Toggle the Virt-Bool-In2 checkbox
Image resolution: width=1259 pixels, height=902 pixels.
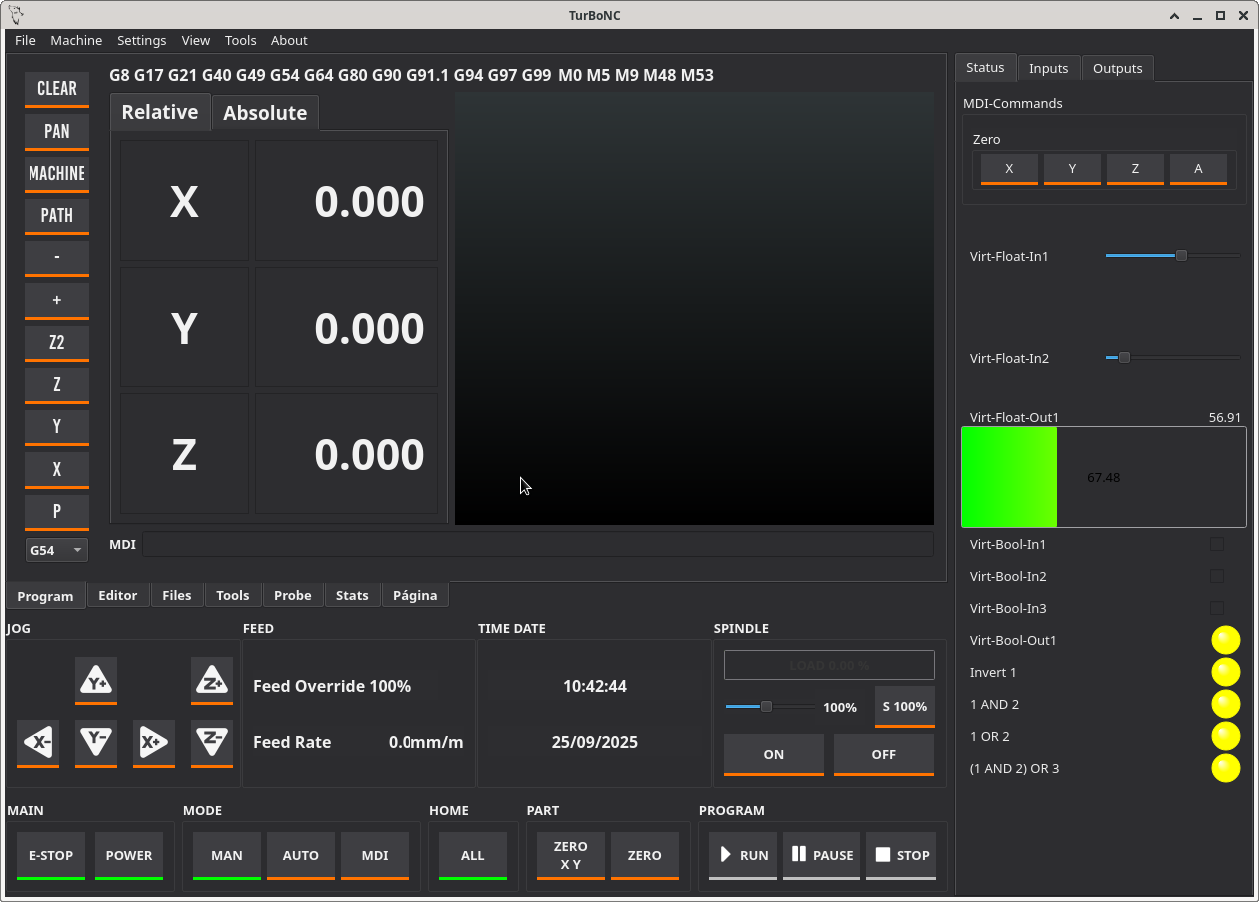coord(1217,576)
